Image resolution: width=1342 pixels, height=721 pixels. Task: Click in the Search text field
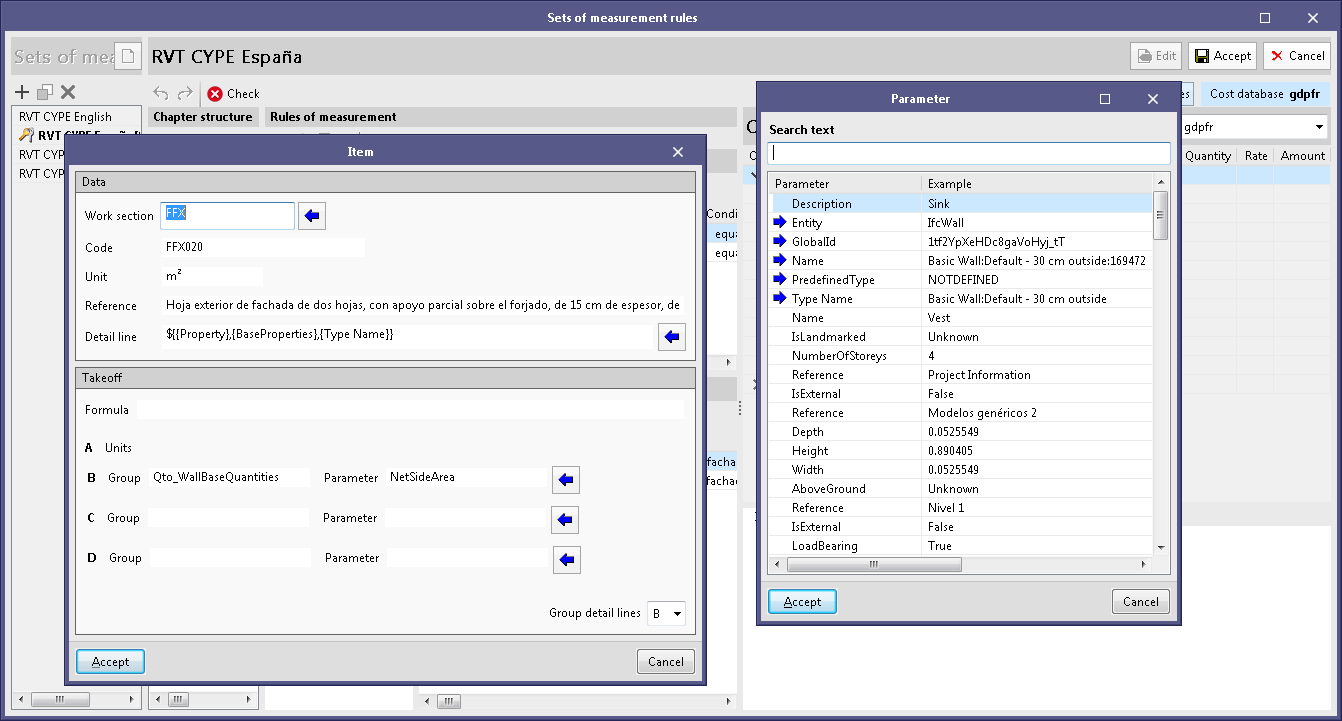click(x=968, y=152)
